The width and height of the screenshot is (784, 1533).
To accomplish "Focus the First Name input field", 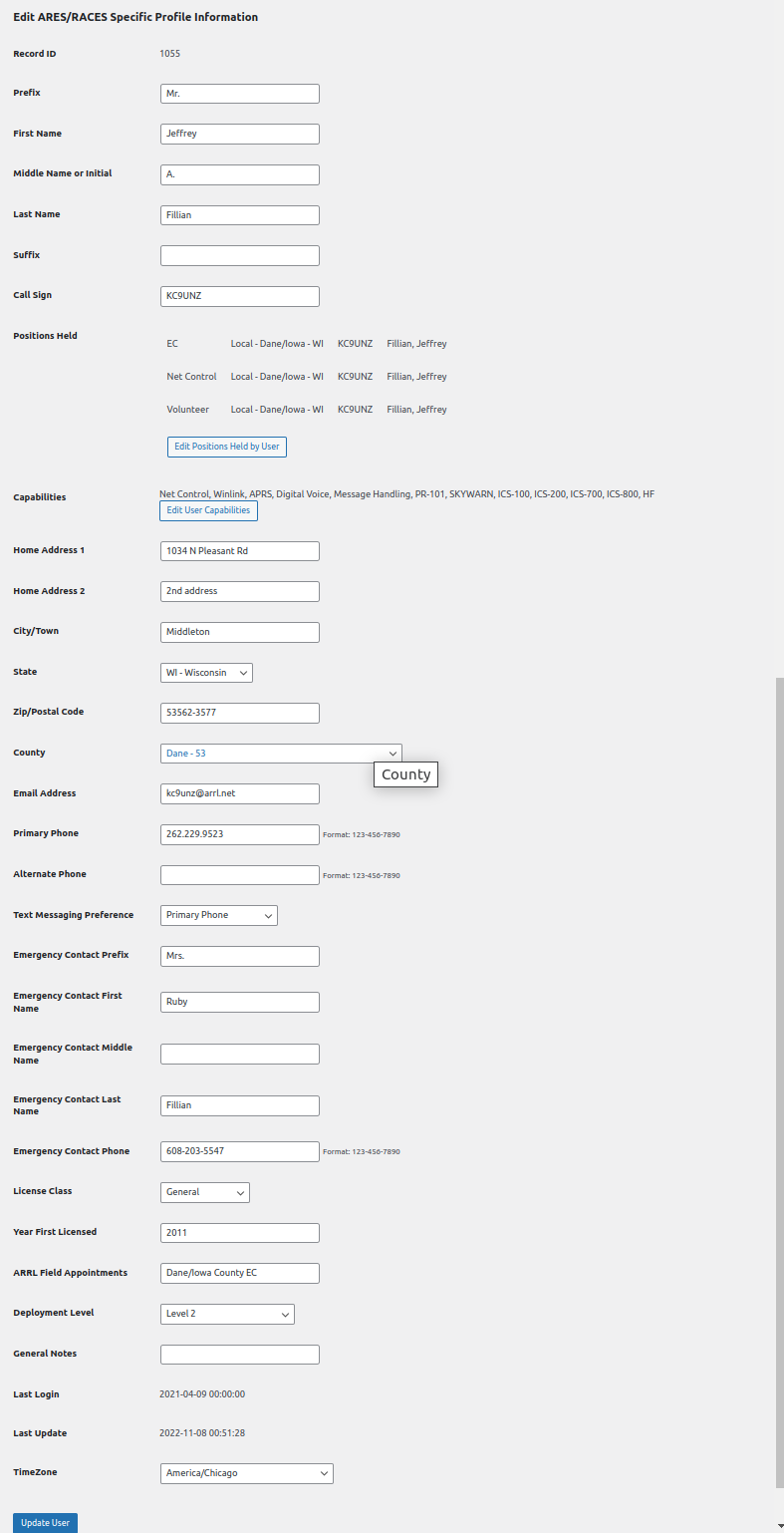I will point(239,134).
